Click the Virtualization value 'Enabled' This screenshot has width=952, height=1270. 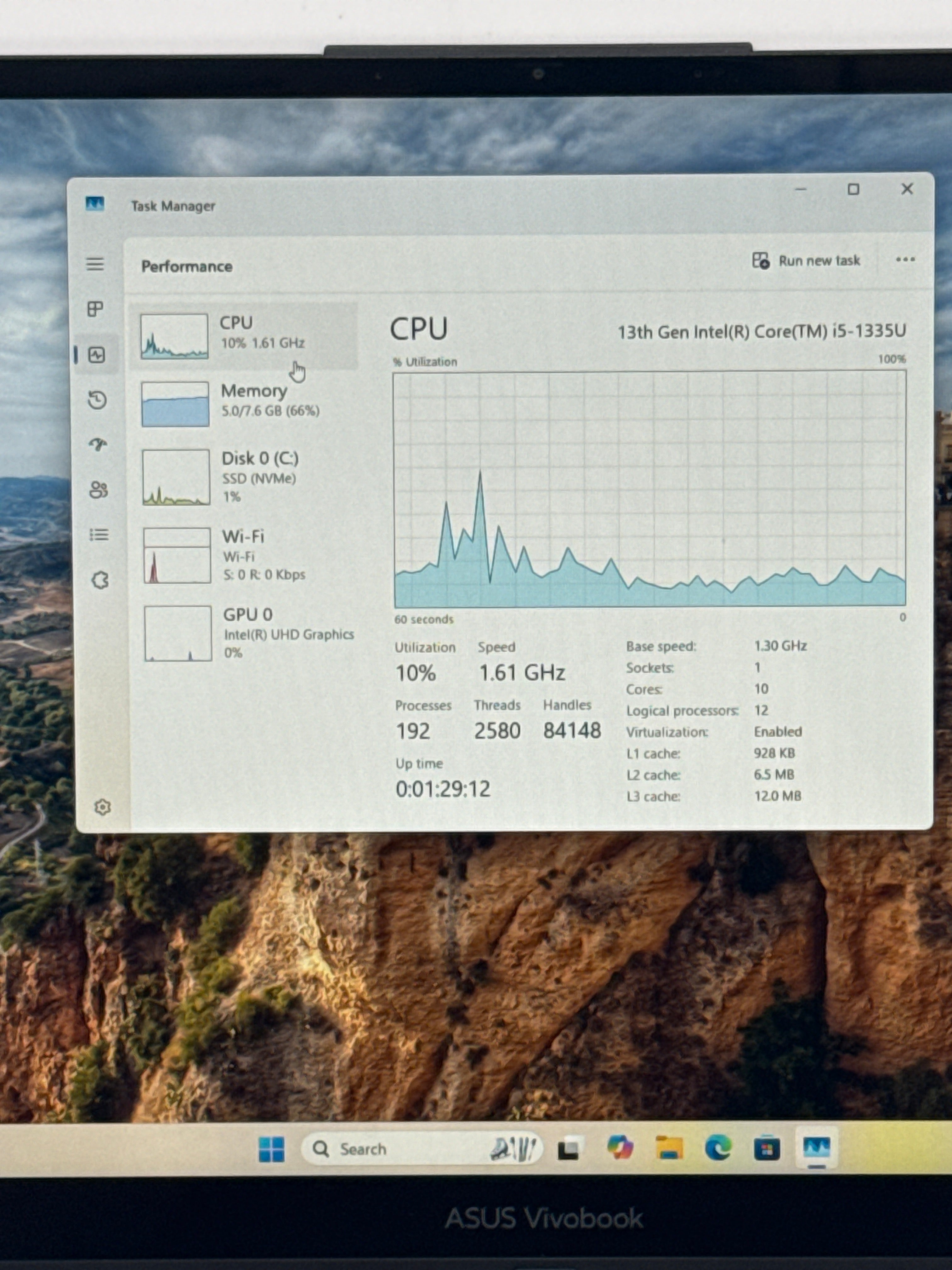778,731
